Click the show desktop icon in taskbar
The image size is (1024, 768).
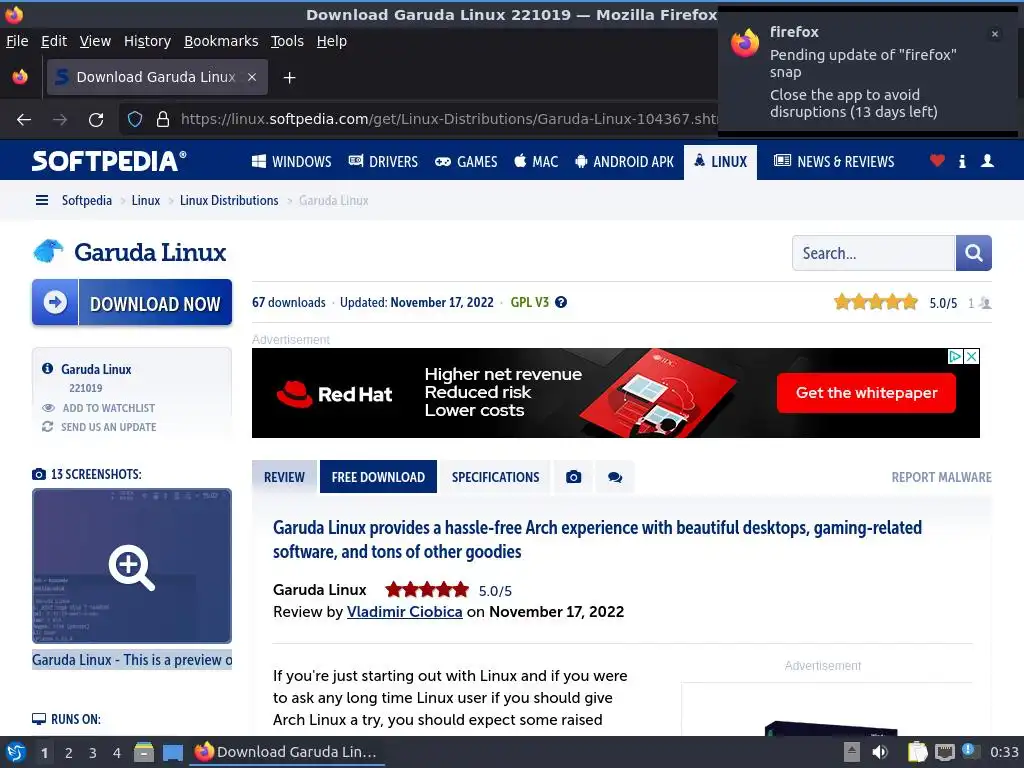pos(172,752)
